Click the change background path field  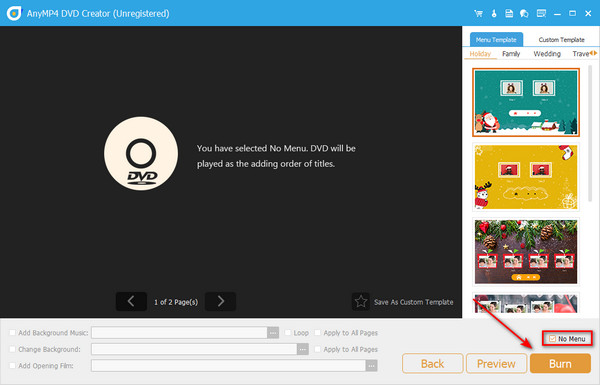click(194, 349)
